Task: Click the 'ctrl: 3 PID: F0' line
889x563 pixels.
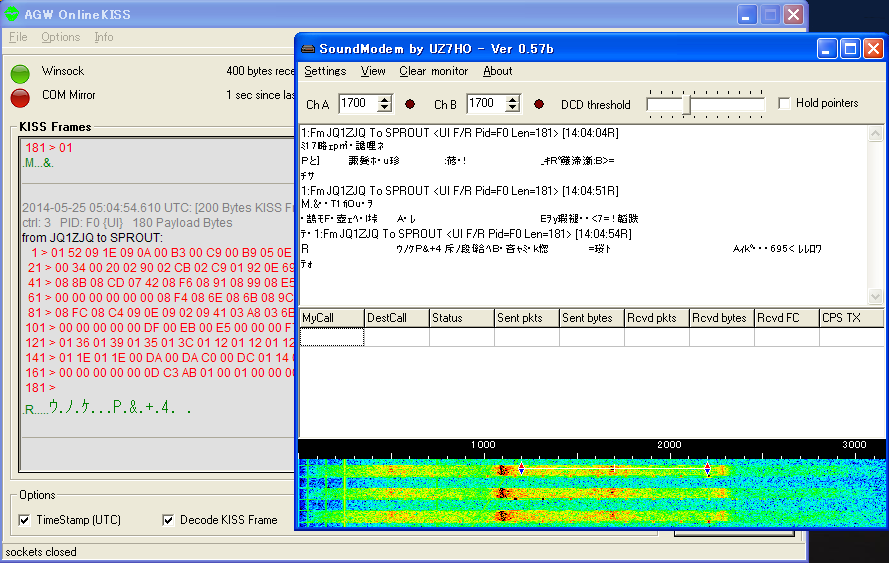Action: coord(127,223)
